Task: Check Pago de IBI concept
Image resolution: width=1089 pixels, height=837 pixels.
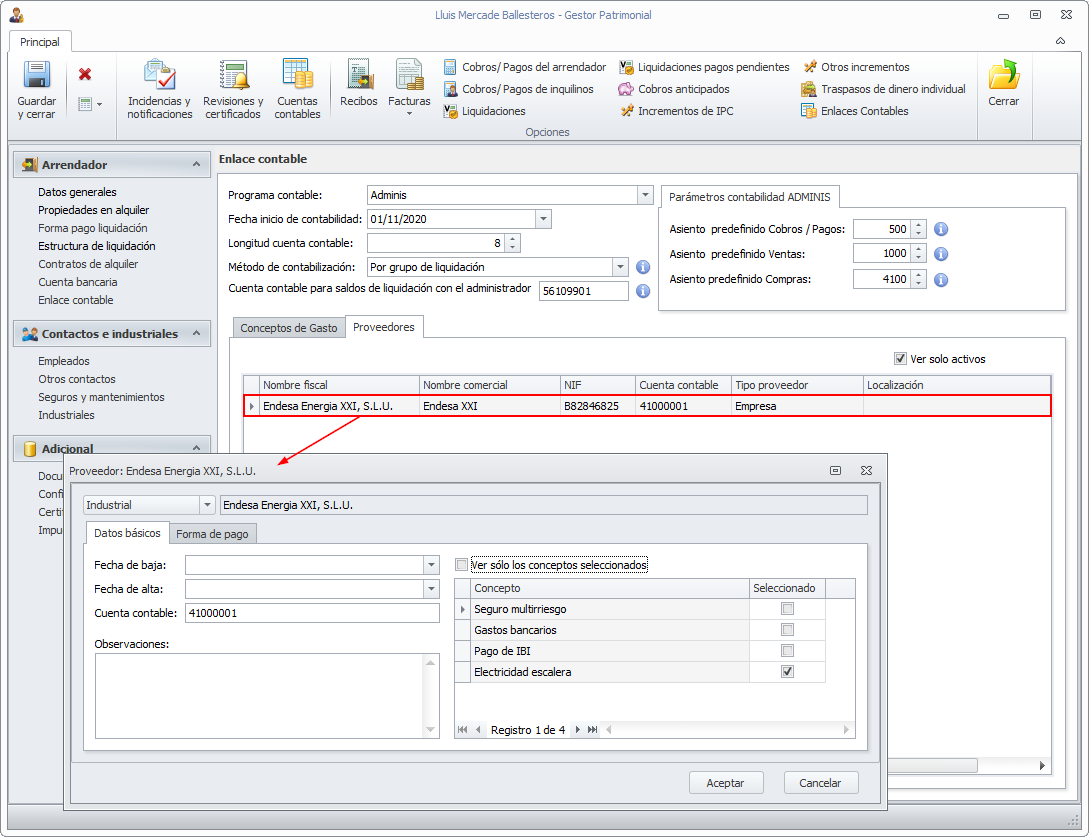Action: 787,651
